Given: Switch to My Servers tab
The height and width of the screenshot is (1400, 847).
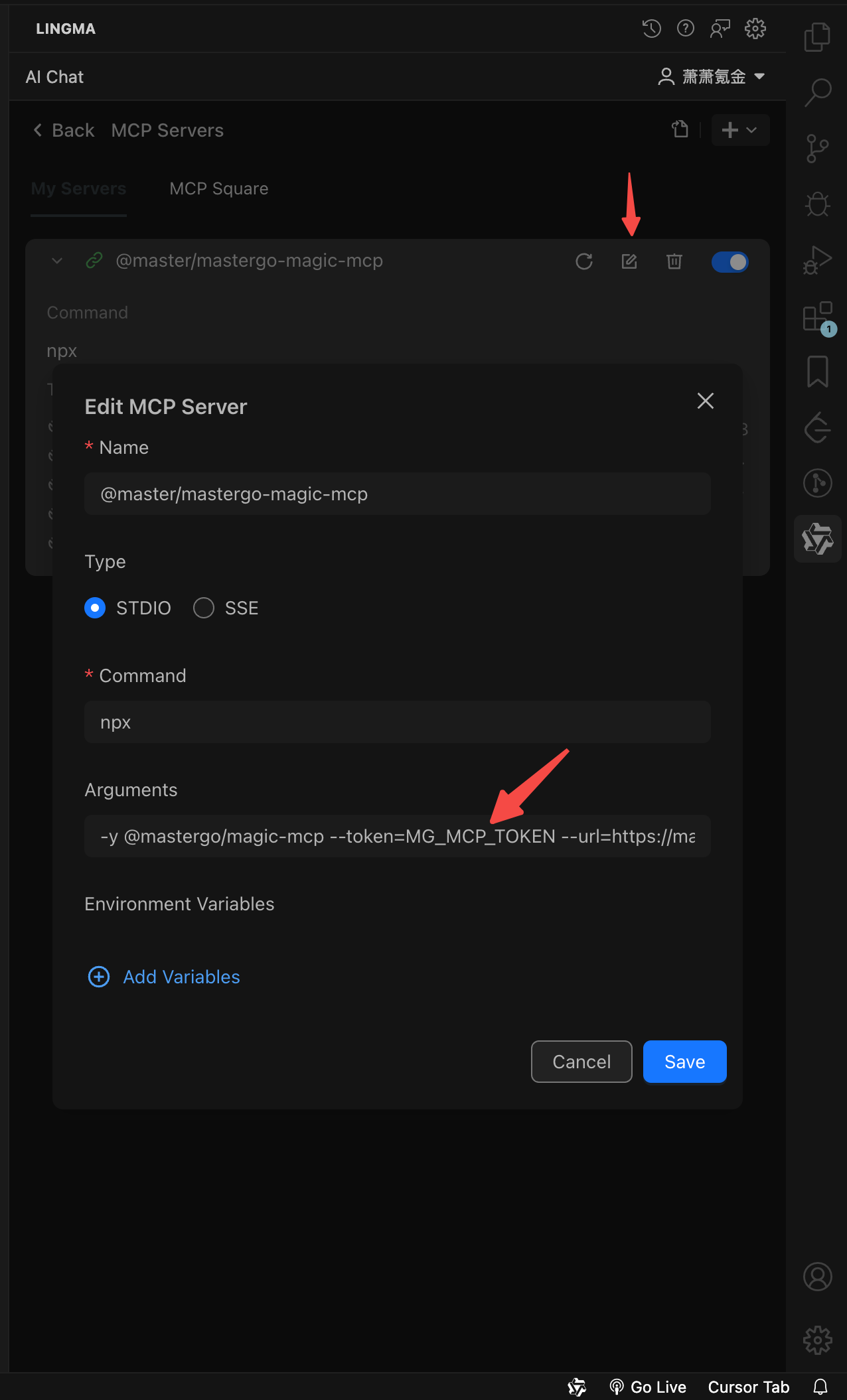Looking at the screenshot, I should click(x=78, y=189).
